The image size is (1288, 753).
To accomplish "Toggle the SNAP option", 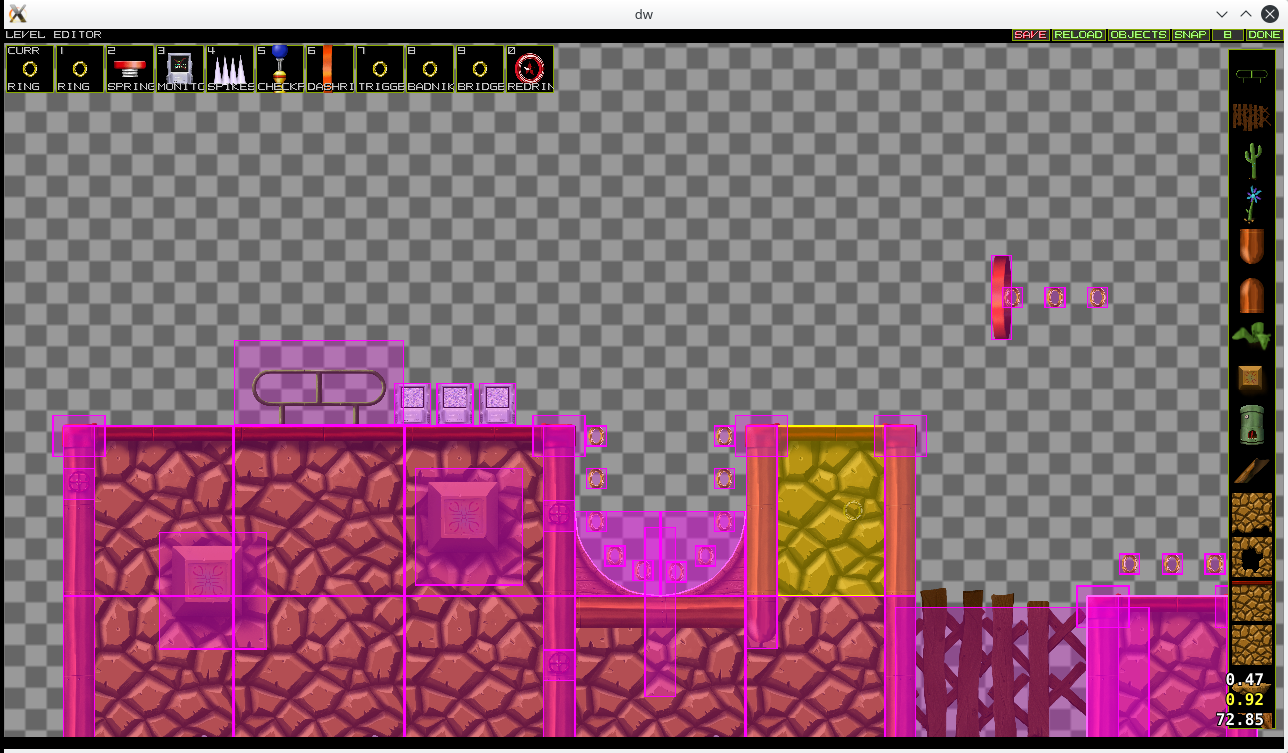I will (1190, 35).
